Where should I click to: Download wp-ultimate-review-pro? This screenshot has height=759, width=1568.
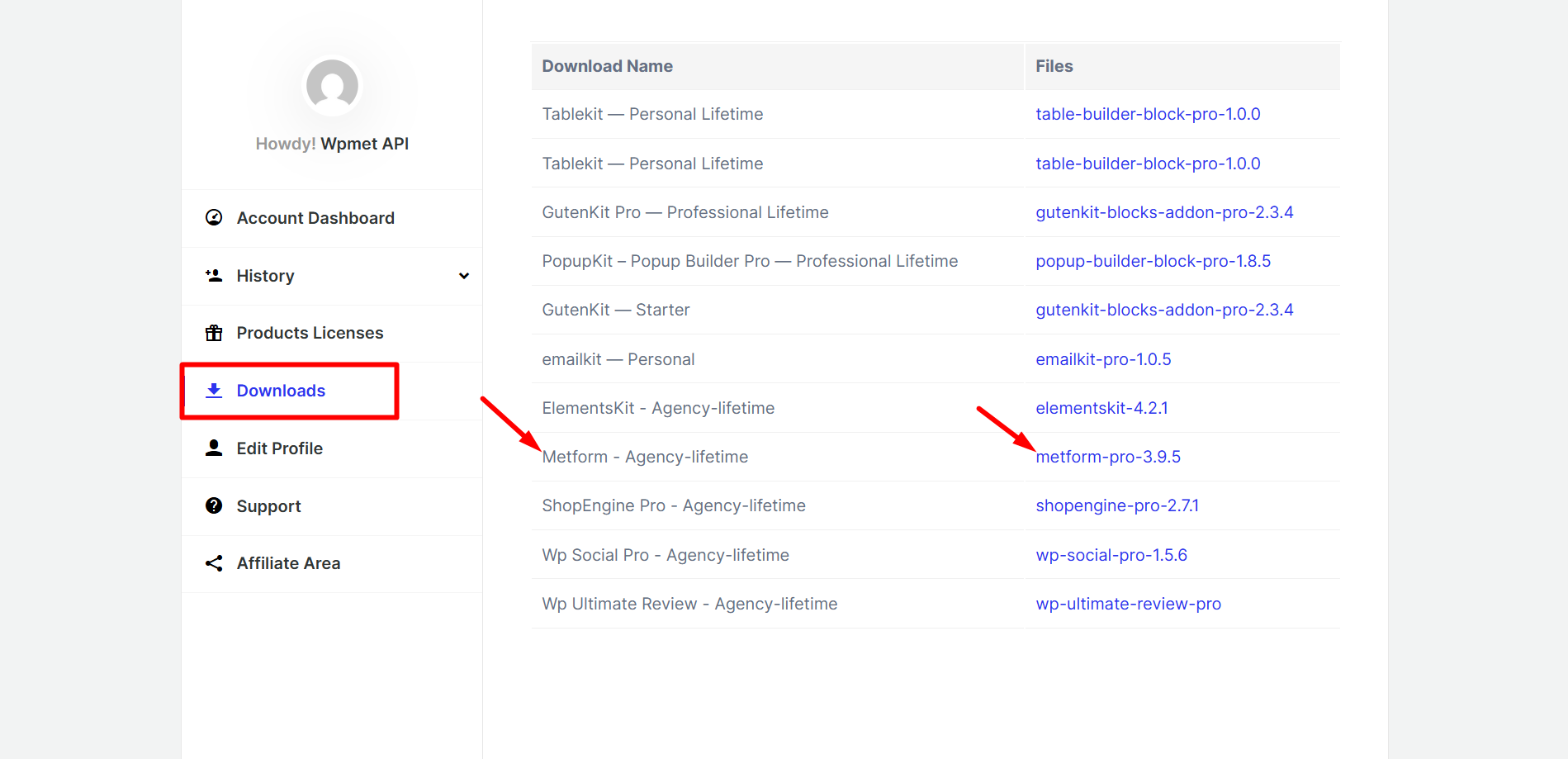[x=1128, y=603]
